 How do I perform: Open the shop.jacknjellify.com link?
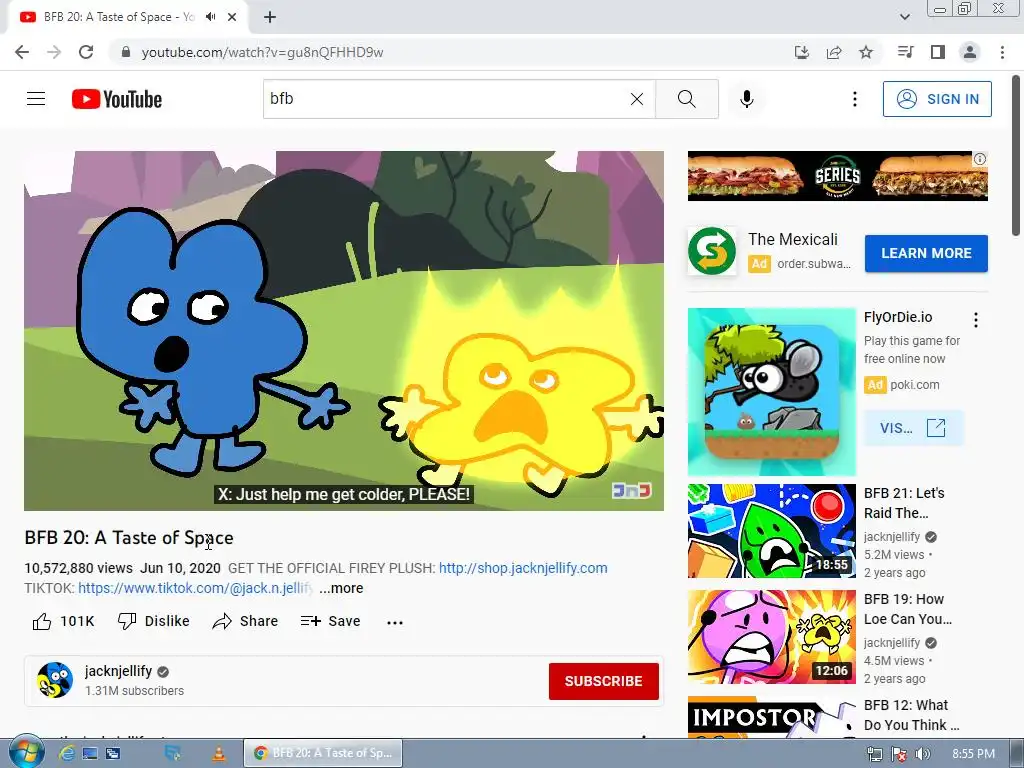pos(523,568)
